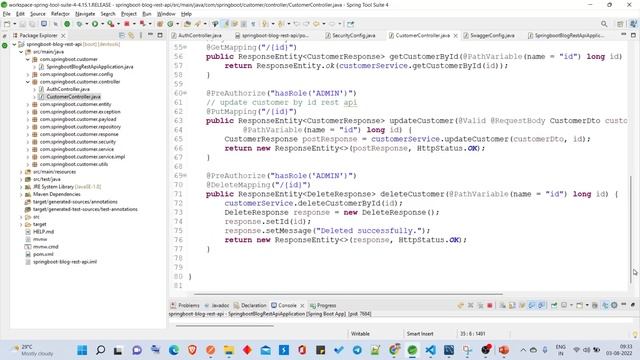
Task: Toggle Link with Editor in Package Explorer
Action: [x=131, y=36]
